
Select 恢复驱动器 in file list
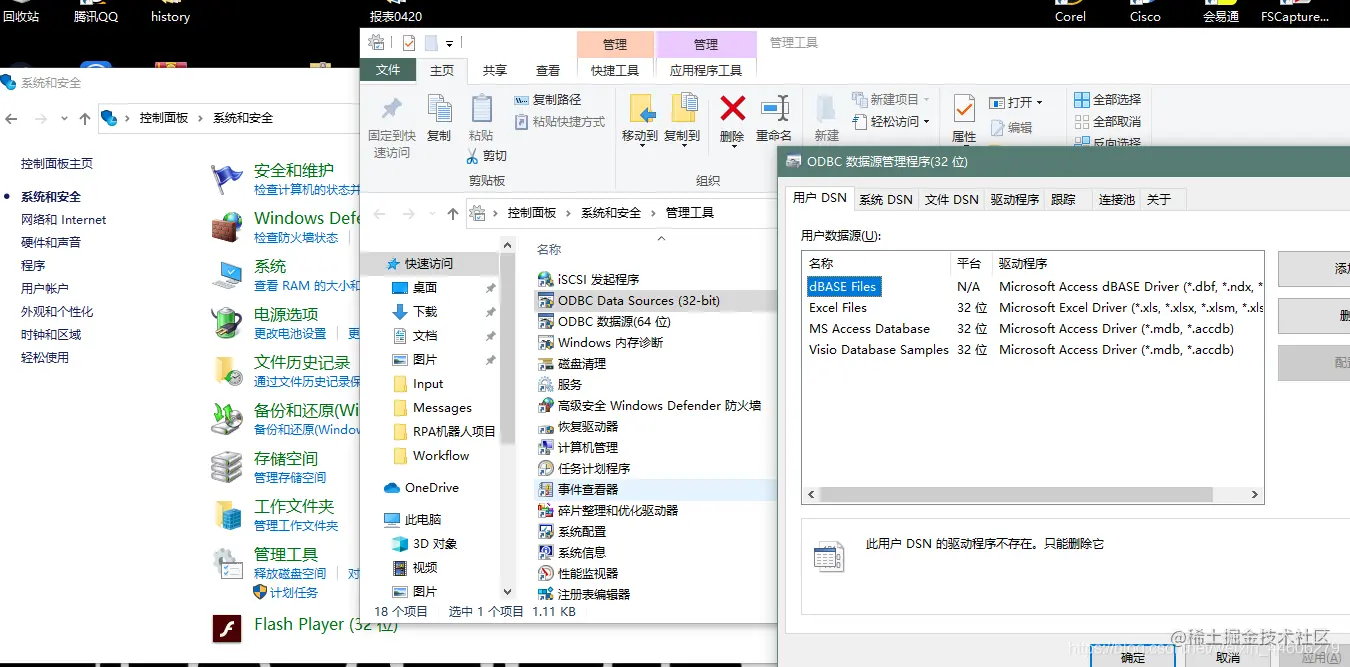click(578, 426)
